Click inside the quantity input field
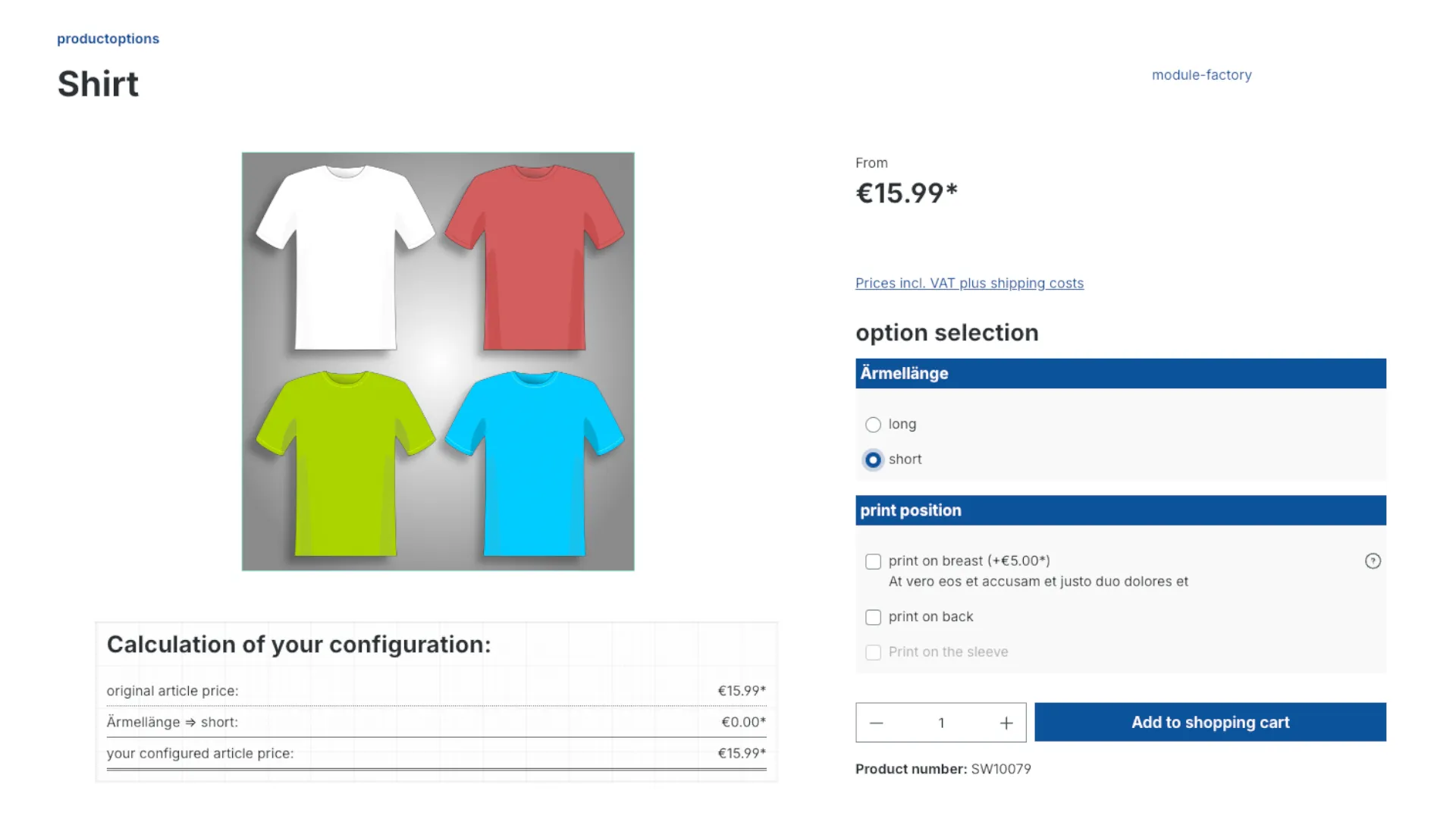This screenshot has width=1456, height=819. click(x=940, y=723)
